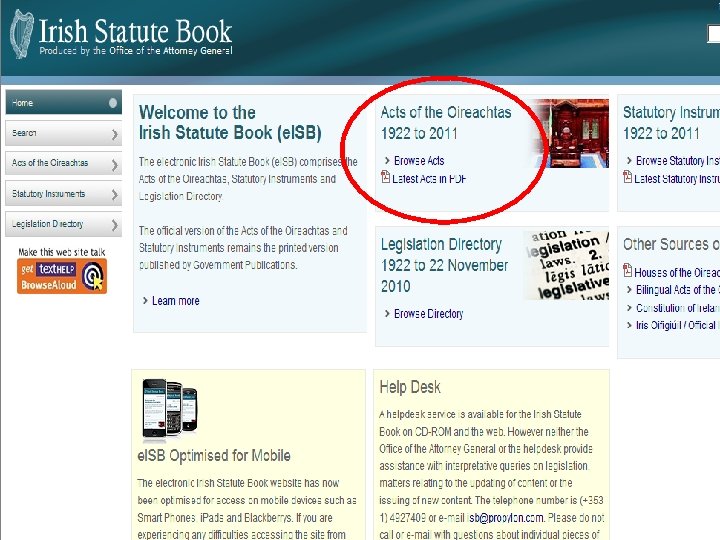The width and height of the screenshot is (720, 540).
Task: Click arrow bullet before Browse Directory
Action: tap(387, 314)
